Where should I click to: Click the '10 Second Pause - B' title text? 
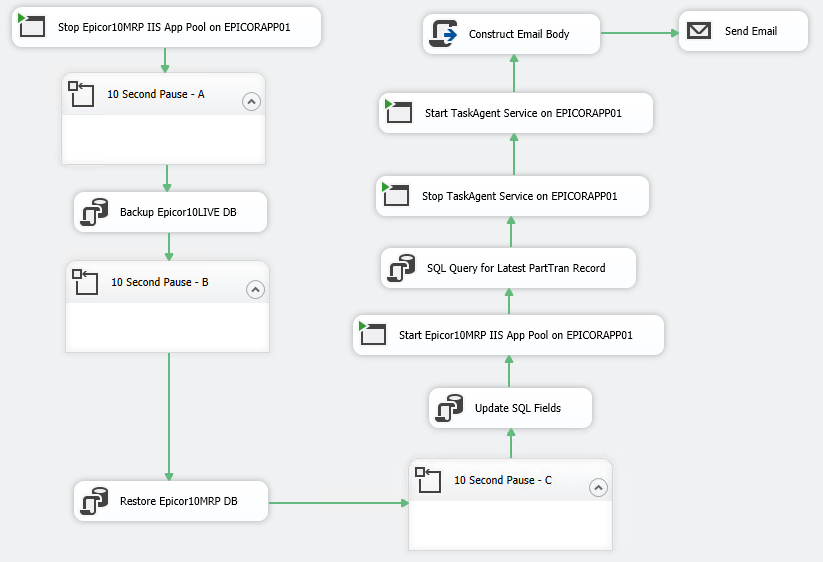tap(160, 282)
